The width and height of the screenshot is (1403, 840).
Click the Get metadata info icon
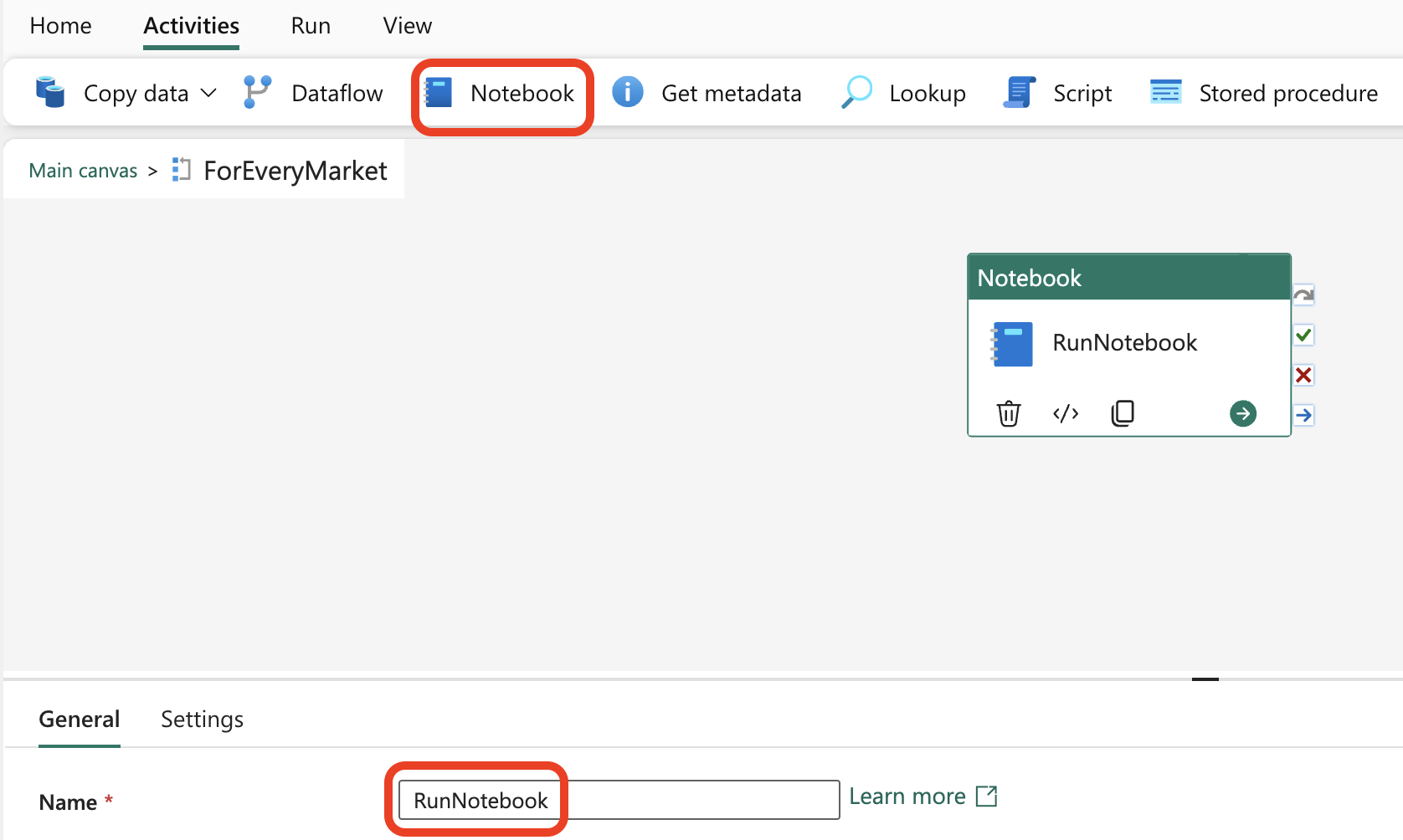tap(627, 92)
